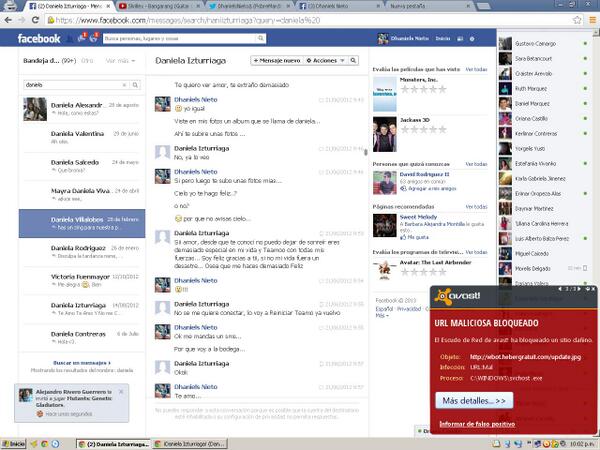
Task: Run the inbox search with the magnifier icon
Action: coord(135,85)
